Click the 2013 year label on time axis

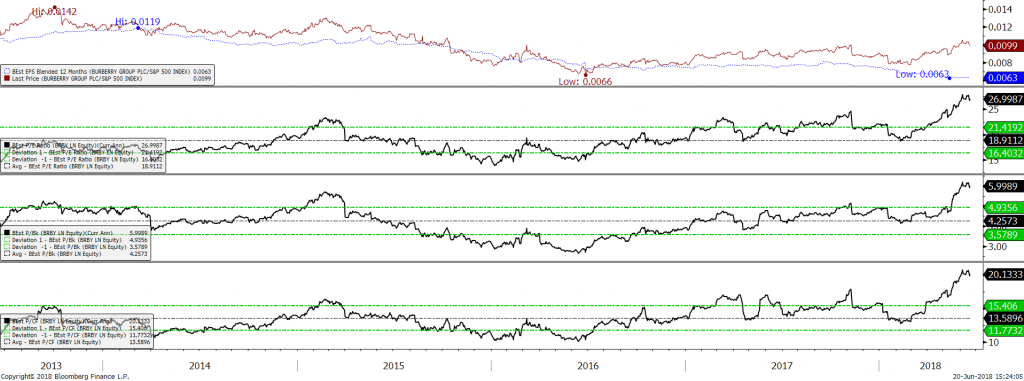(x=51, y=365)
